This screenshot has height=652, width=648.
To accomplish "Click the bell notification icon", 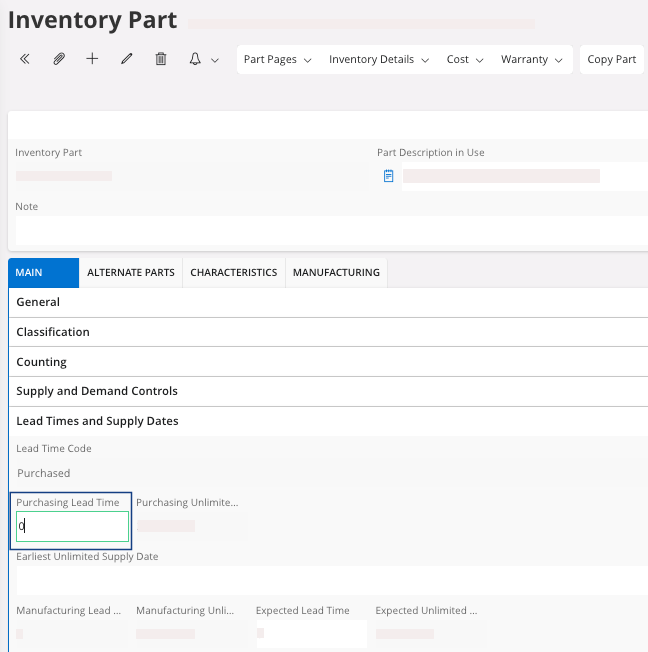I will (x=195, y=60).
